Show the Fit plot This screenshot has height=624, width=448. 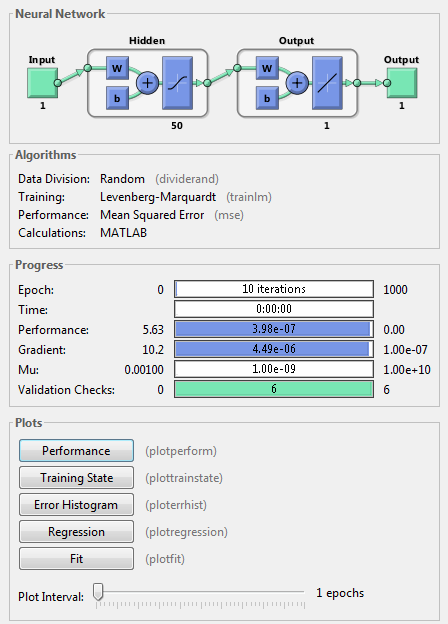[x=76, y=559]
